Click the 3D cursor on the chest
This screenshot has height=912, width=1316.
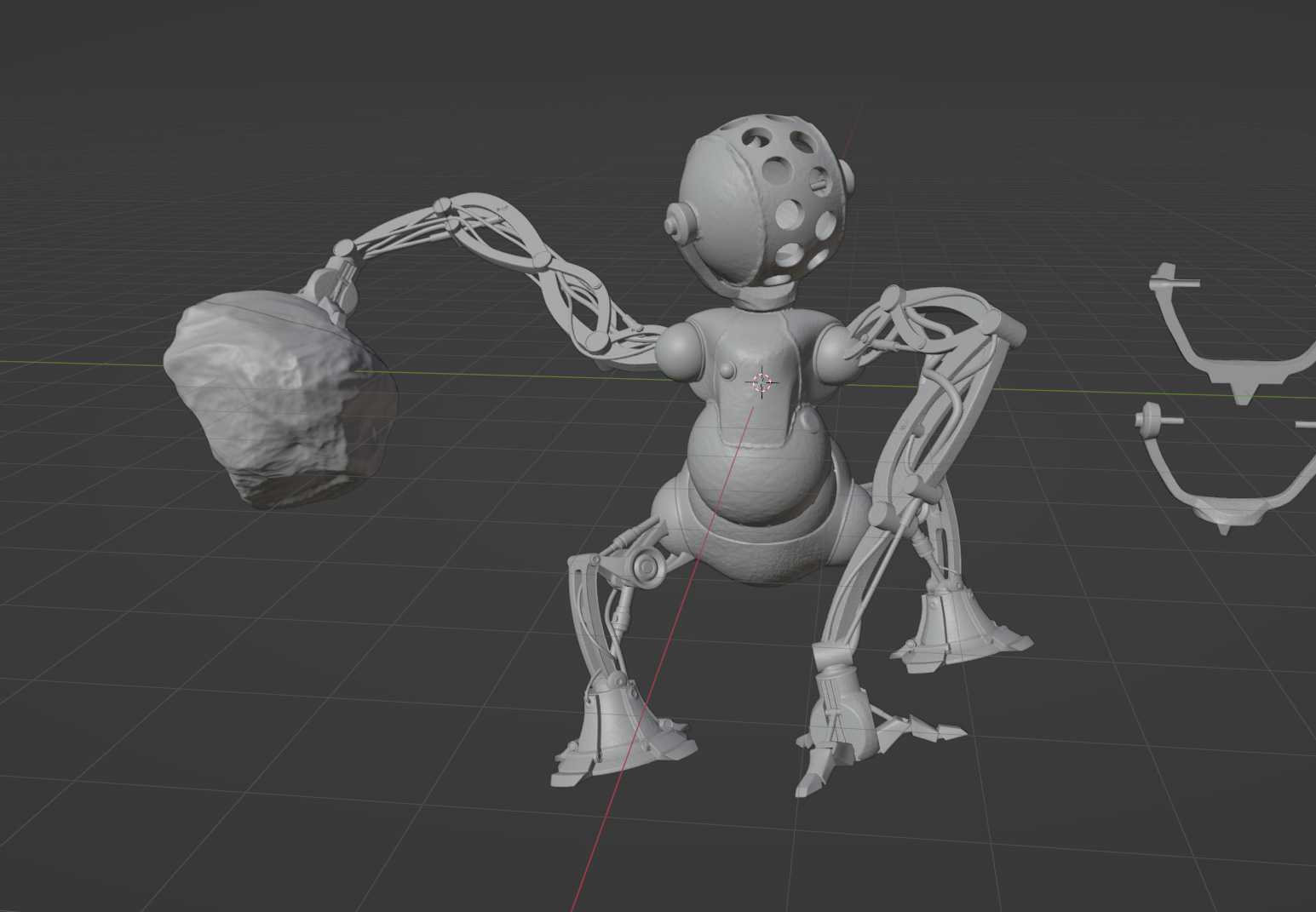pos(761,383)
